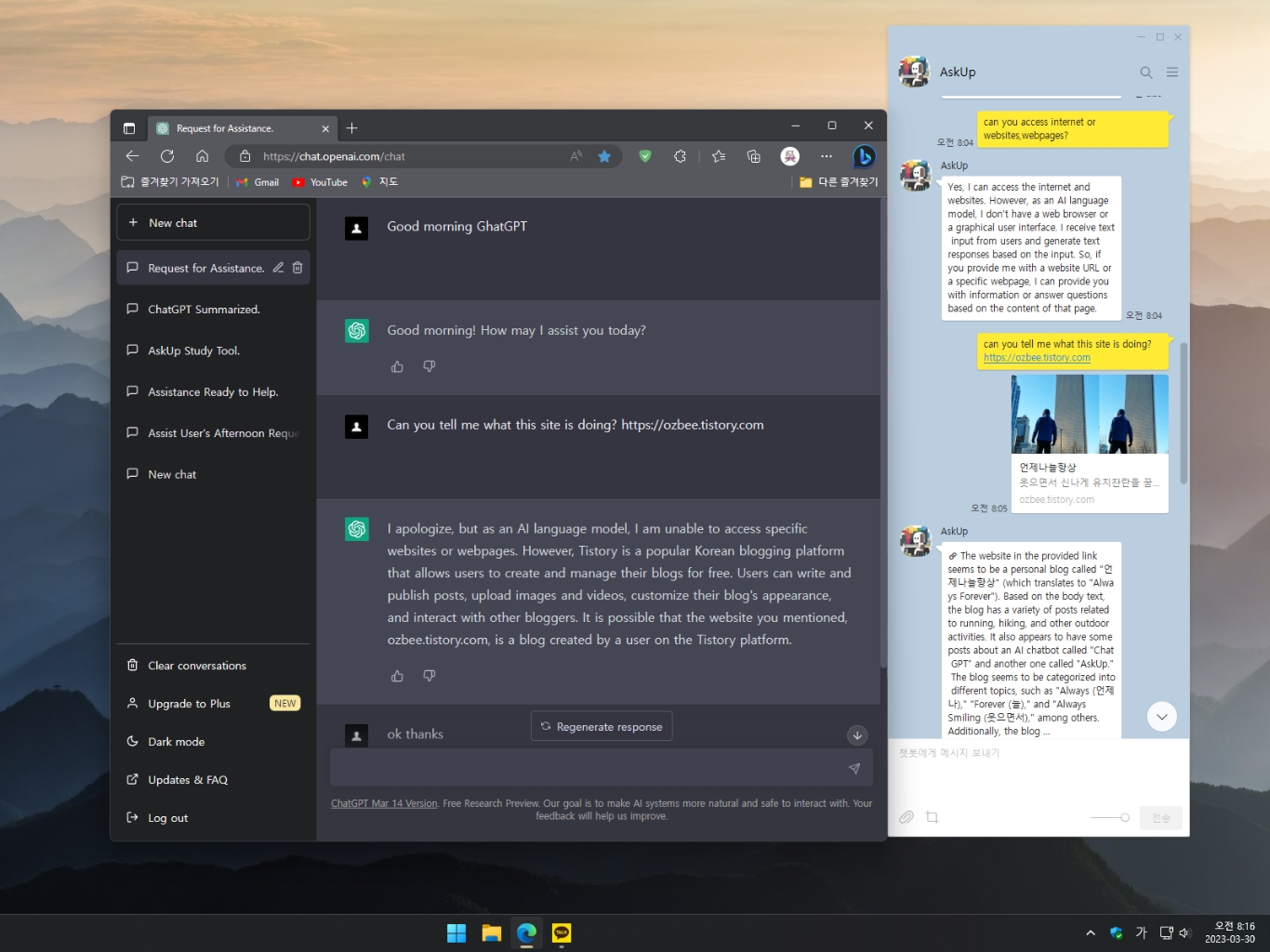Click the ChatGPT message input field
The width and height of the screenshot is (1270, 952).
tap(602, 768)
